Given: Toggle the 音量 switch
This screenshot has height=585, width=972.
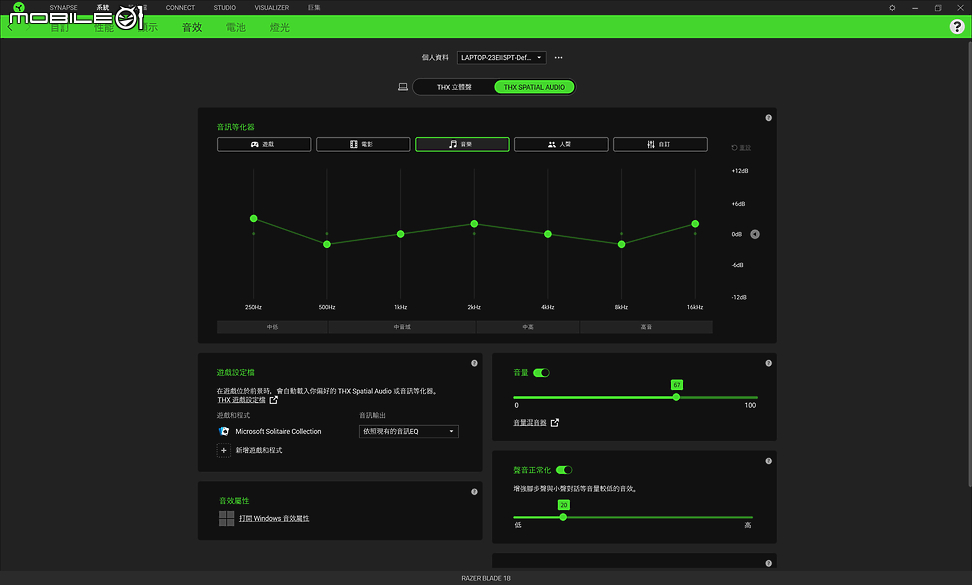Looking at the screenshot, I should coord(541,373).
